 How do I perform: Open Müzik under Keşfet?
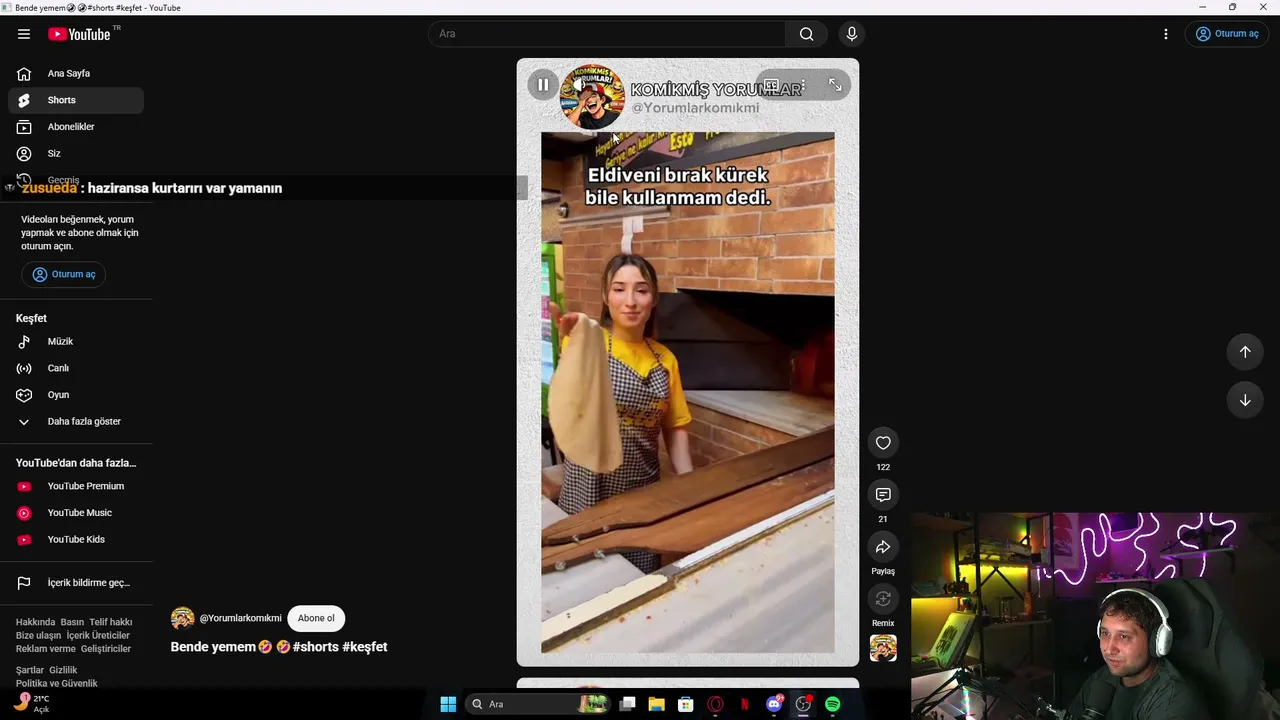tap(76, 342)
